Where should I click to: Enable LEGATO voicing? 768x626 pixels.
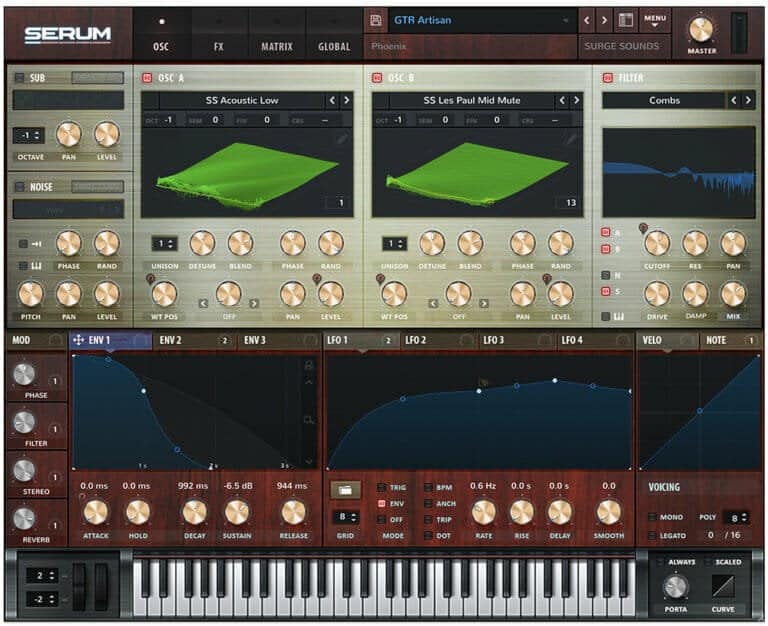(652, 535)
